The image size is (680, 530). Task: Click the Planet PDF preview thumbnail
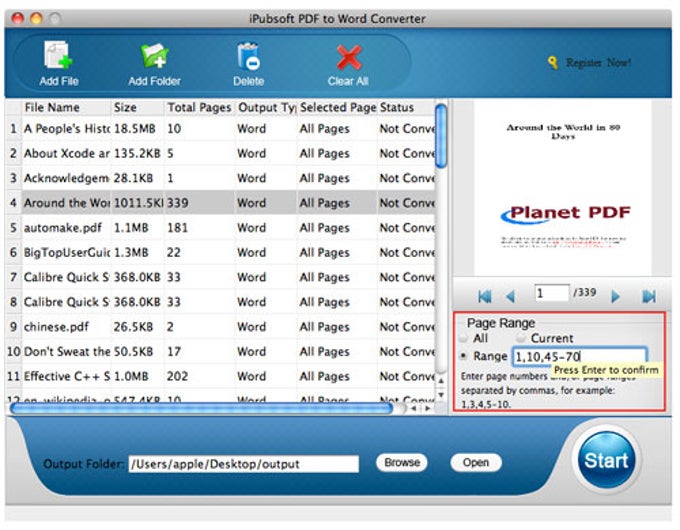tap(562, 187)
